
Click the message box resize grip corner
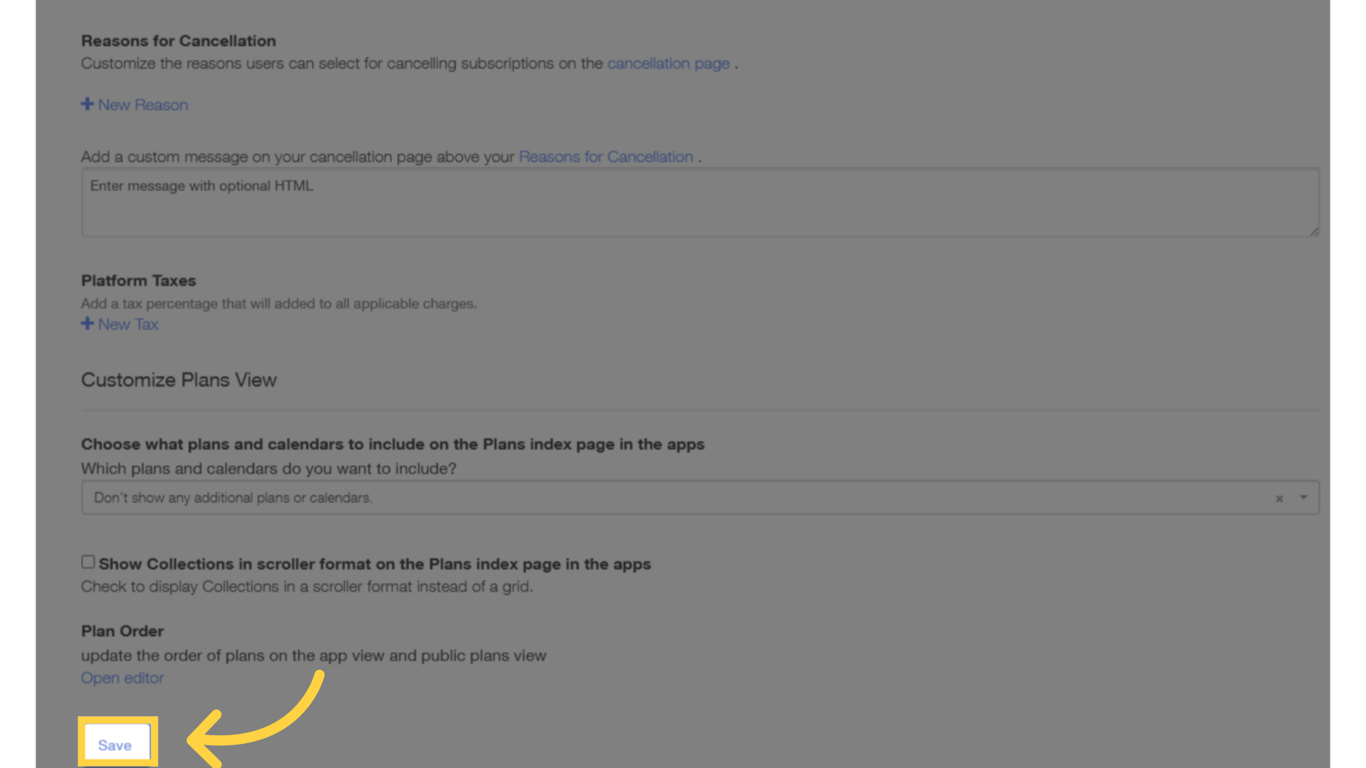point(1314,232)
